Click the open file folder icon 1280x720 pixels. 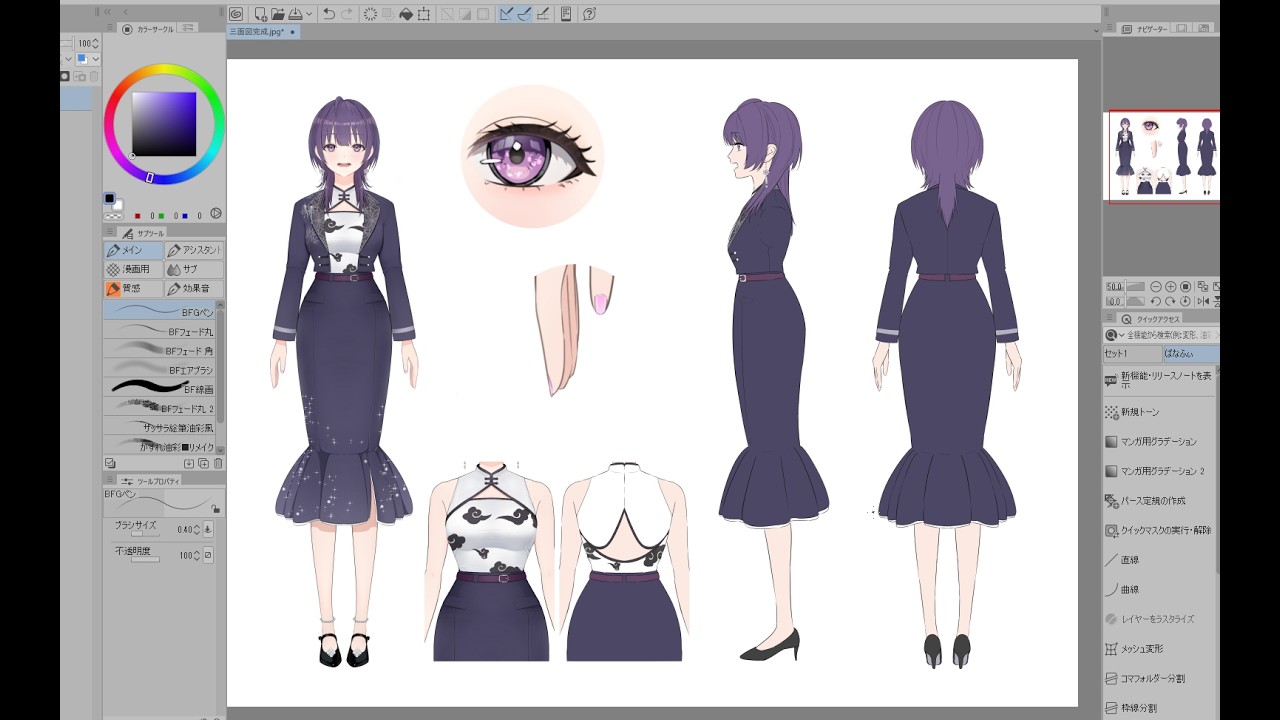[x=278, y=14]
